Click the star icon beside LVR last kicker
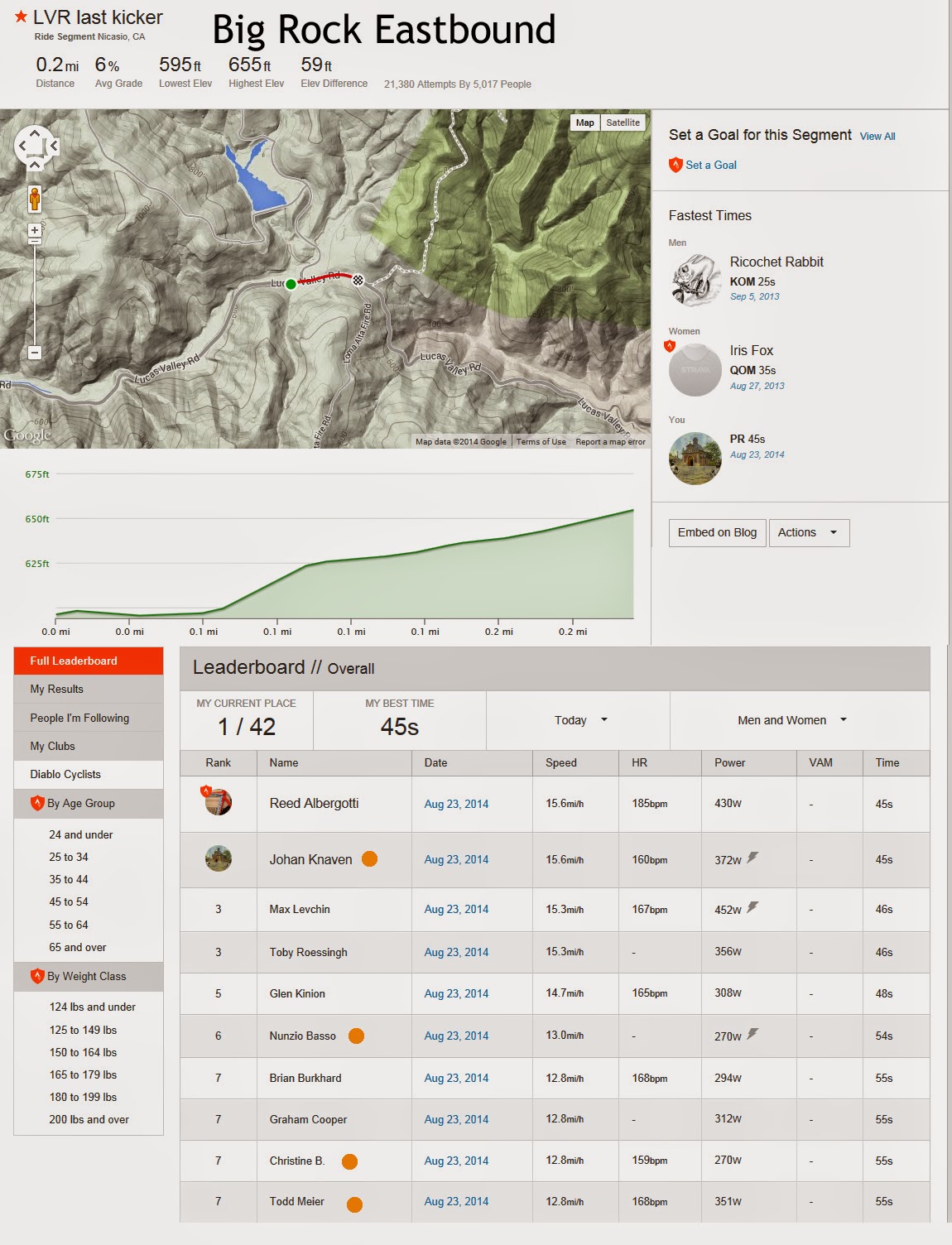Image resolution: width=952 pixels, height=1245 pixels. pyautogui.click(x=21, y=17)
